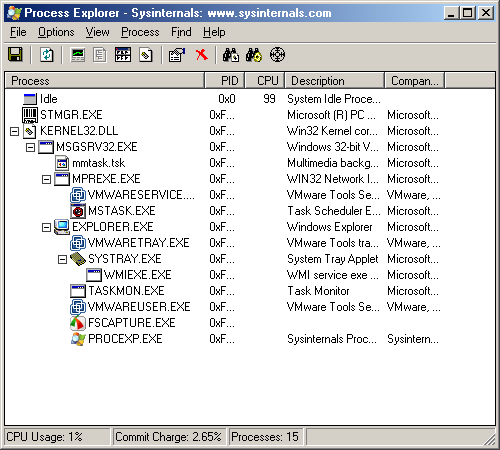Open the Options menu

pos(56,32)
